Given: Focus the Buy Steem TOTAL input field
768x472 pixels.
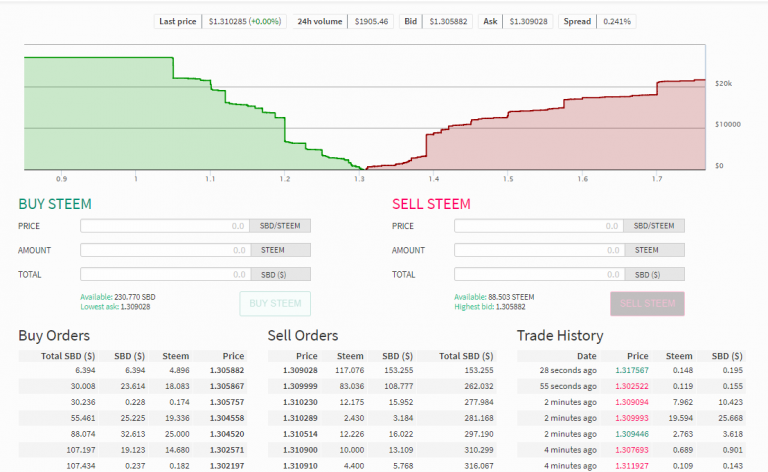Looking at the screenshot, I should 166,274.
